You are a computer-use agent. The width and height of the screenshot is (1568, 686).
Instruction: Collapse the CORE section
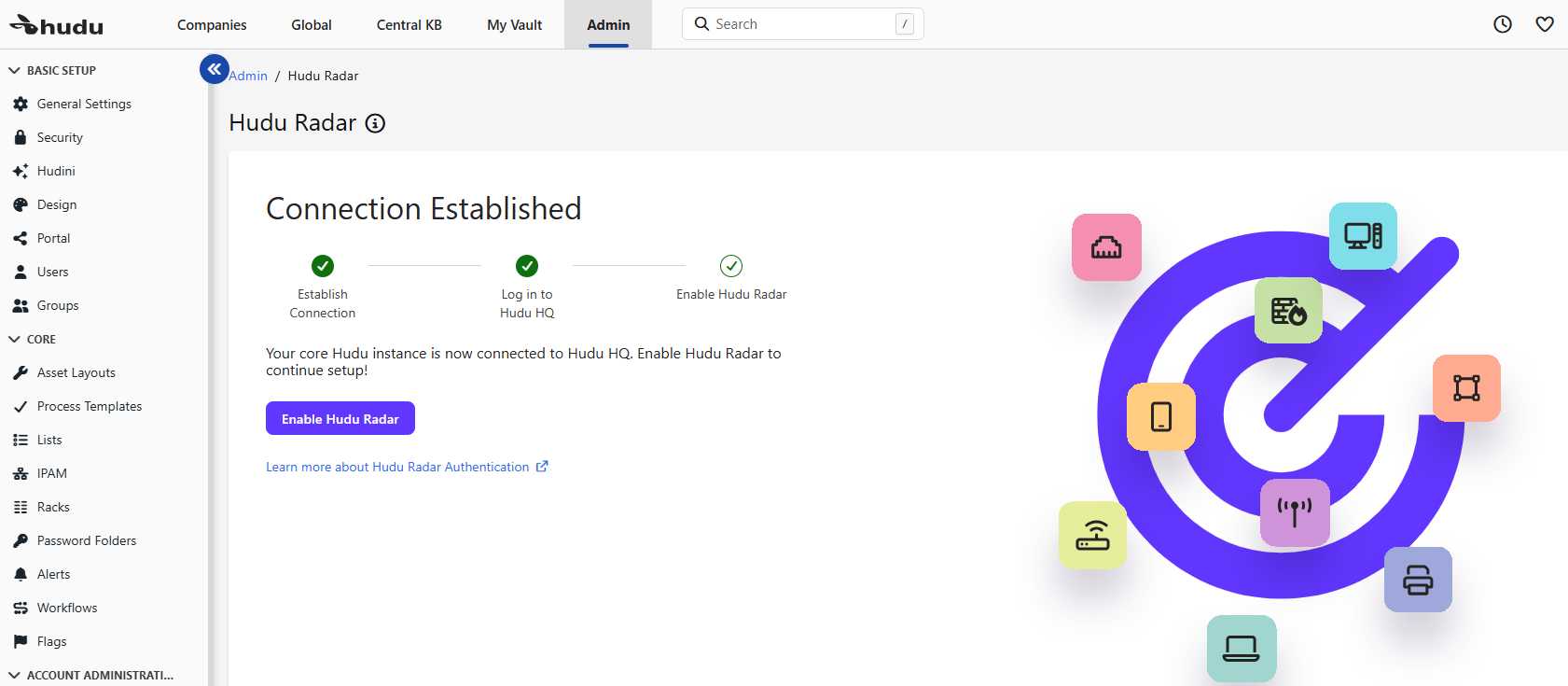(x=14, y=339)
